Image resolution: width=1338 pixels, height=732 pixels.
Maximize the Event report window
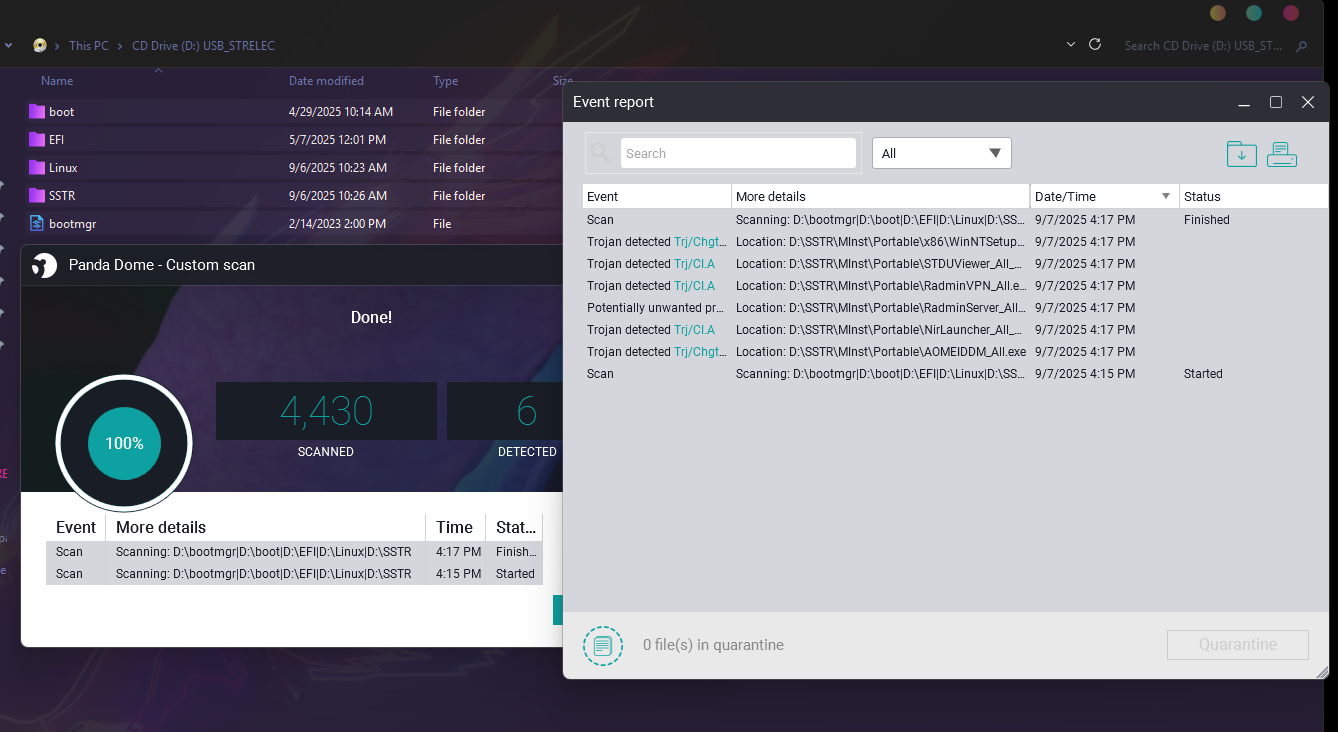tap(1276, 102)
